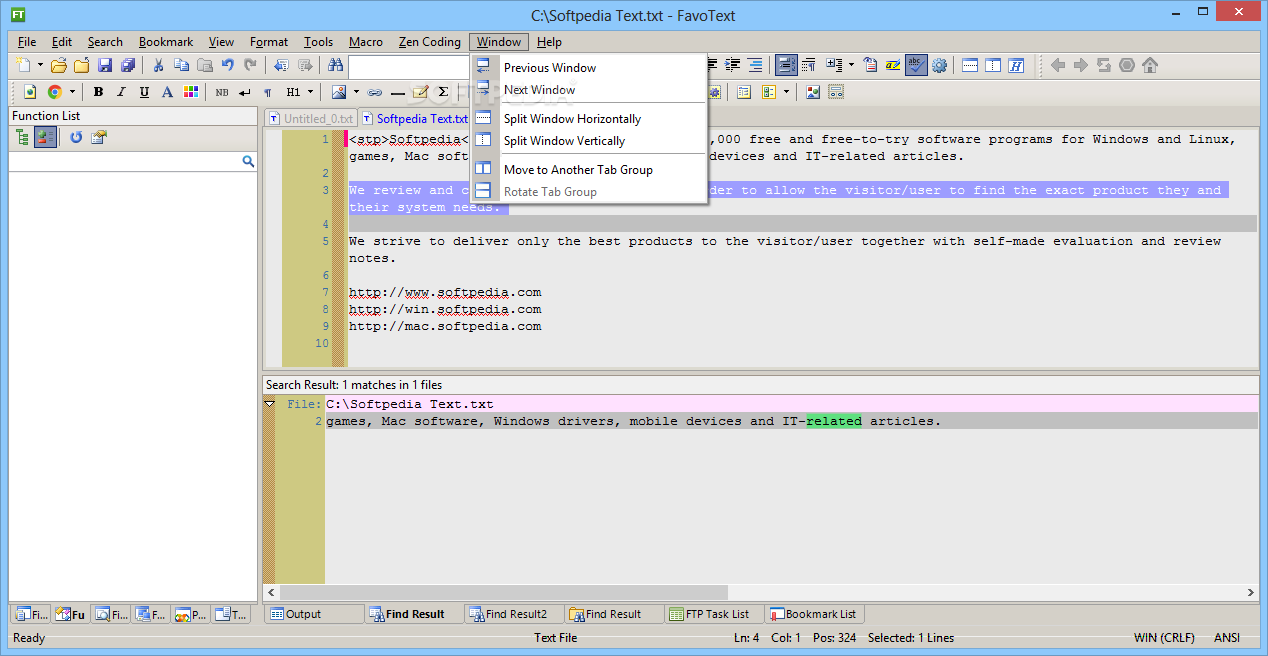The width and height of the screenshot is (1268, 656).
Task: Open the Zen Coding menu
Action: point(430,42)
